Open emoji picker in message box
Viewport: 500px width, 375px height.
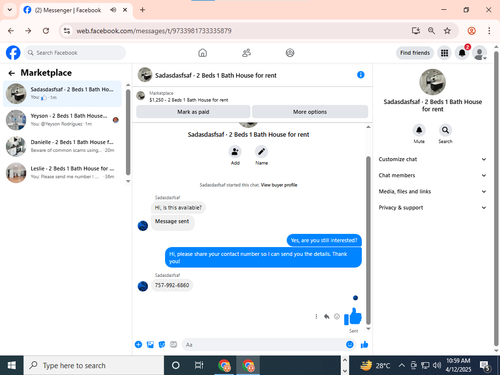pyautogui.click(x=350, y=345)
